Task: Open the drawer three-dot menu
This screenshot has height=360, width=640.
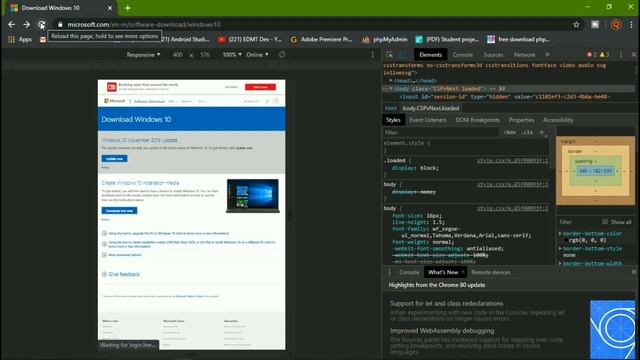Action: (x=389, y=272)
